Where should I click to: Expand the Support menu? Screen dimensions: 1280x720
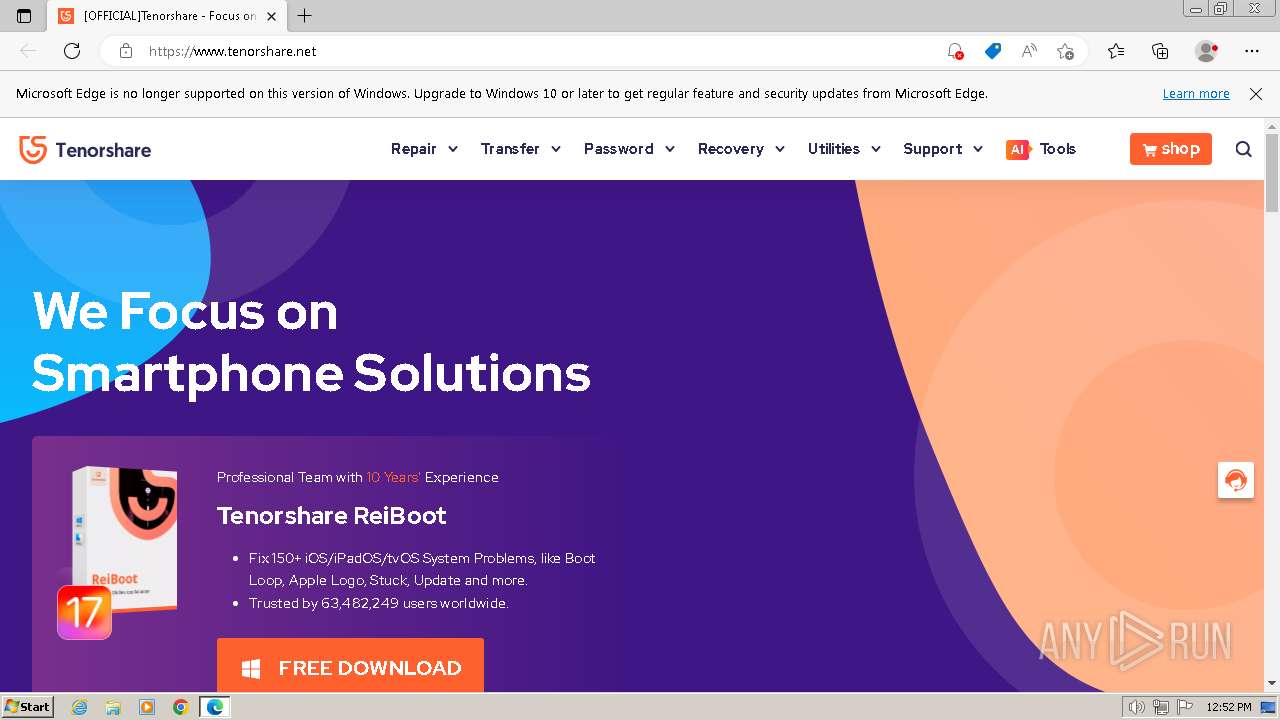pos(943,149)
